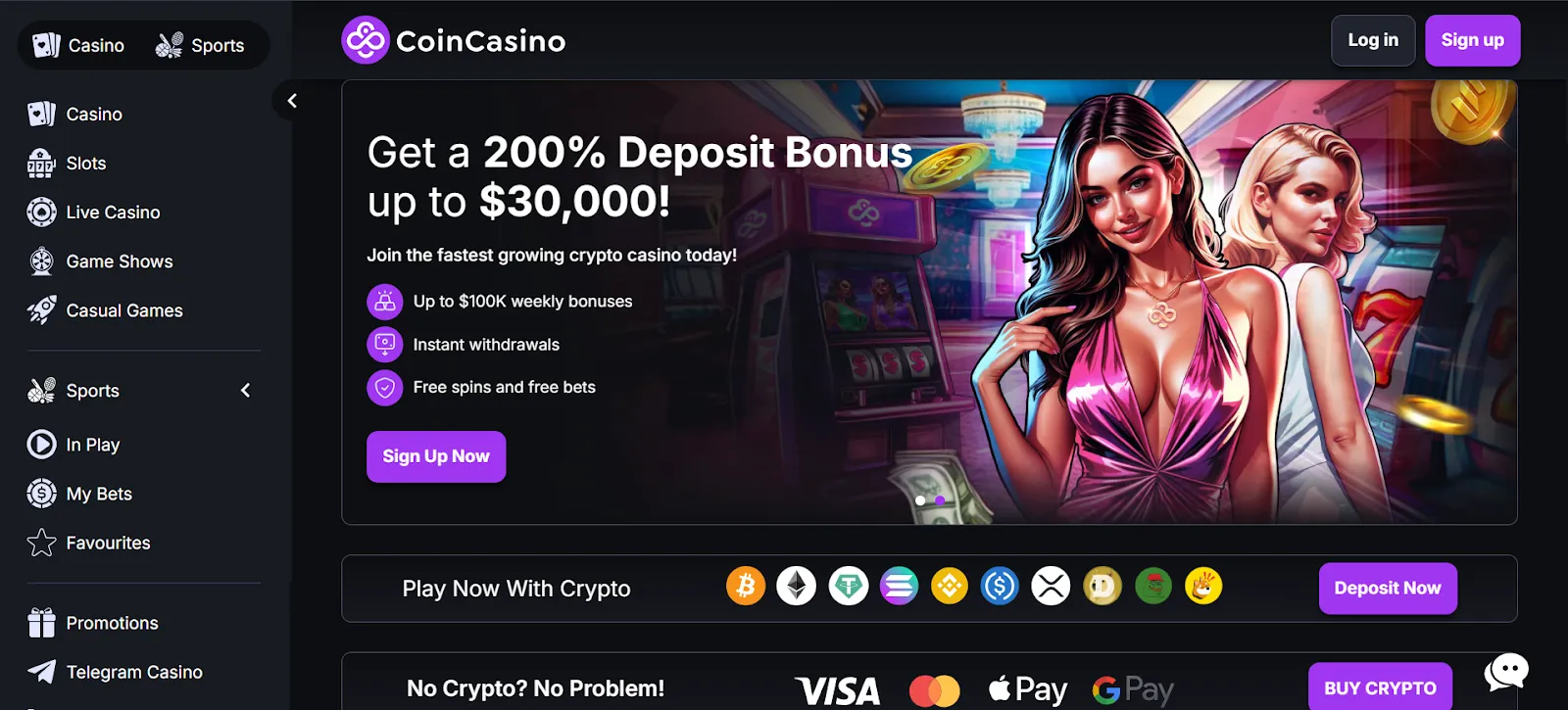This screenshot has height=710, width=1568.
Task: Open the Log in button
Action: point(1373,40)
